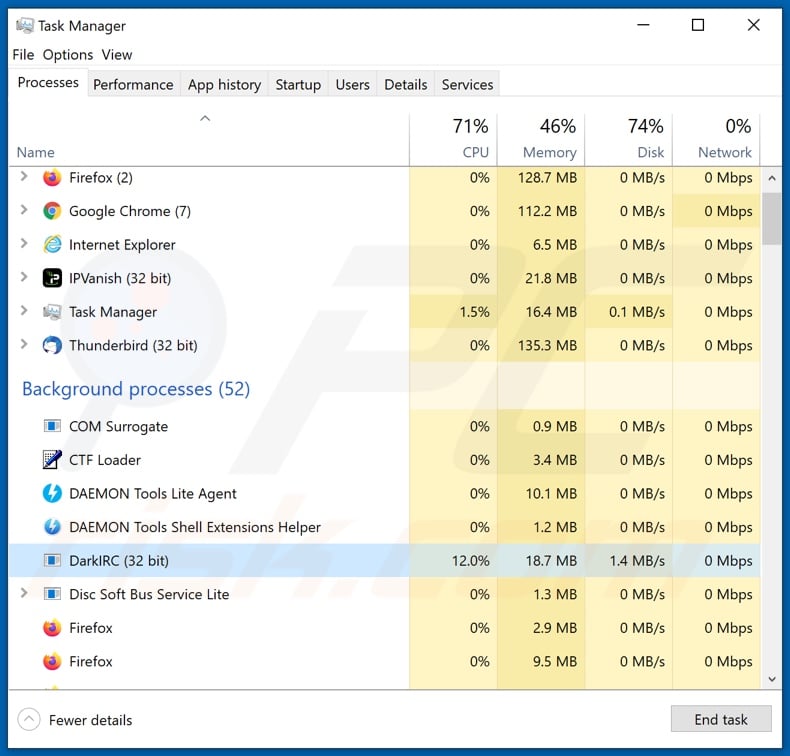790x756 pixels.
Task: Click the Firefox (2) app icon
Action: click(x=52, y=177)
